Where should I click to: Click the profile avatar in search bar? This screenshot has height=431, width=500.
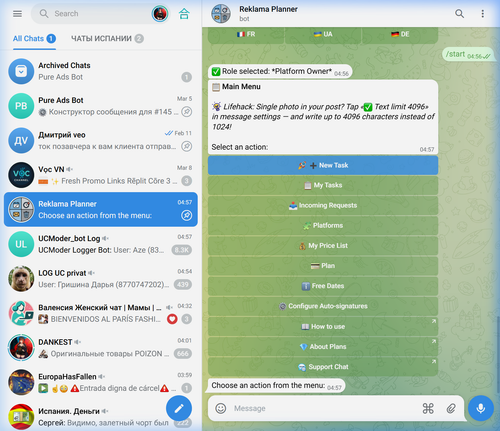(160, 14)
